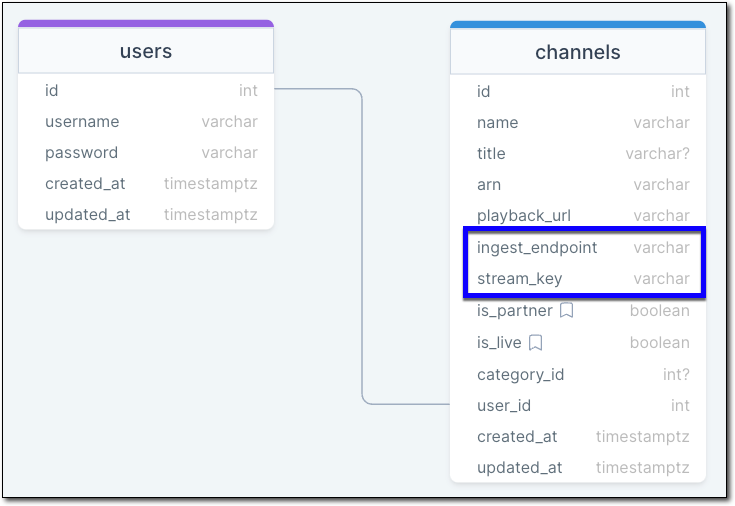Select the password field in users
Screen dimensions: 735x506
146,152
